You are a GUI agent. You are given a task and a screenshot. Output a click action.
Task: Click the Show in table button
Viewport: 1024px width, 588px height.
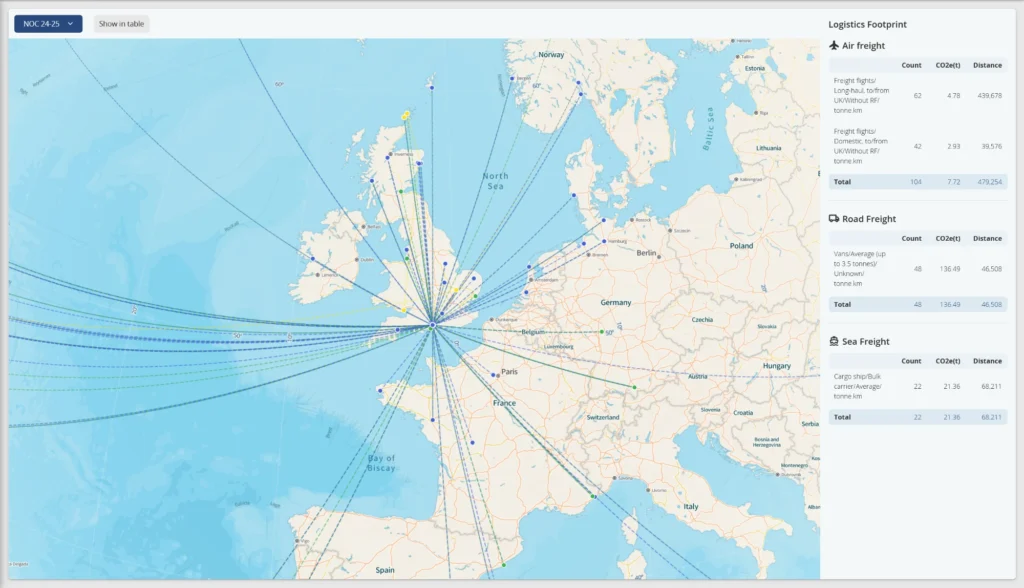point(121,24)
